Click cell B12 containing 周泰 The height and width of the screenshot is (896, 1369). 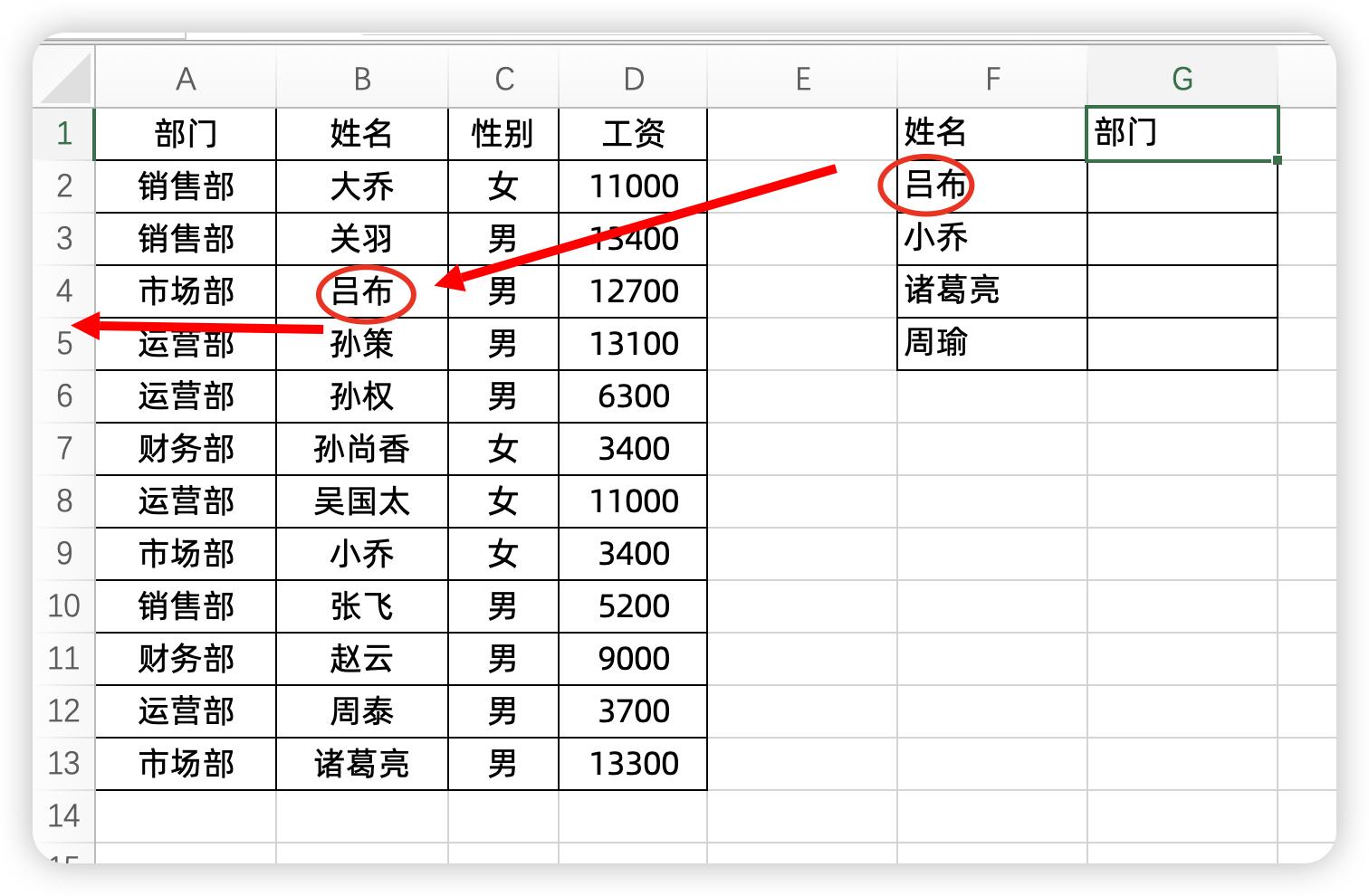point(362,711)
